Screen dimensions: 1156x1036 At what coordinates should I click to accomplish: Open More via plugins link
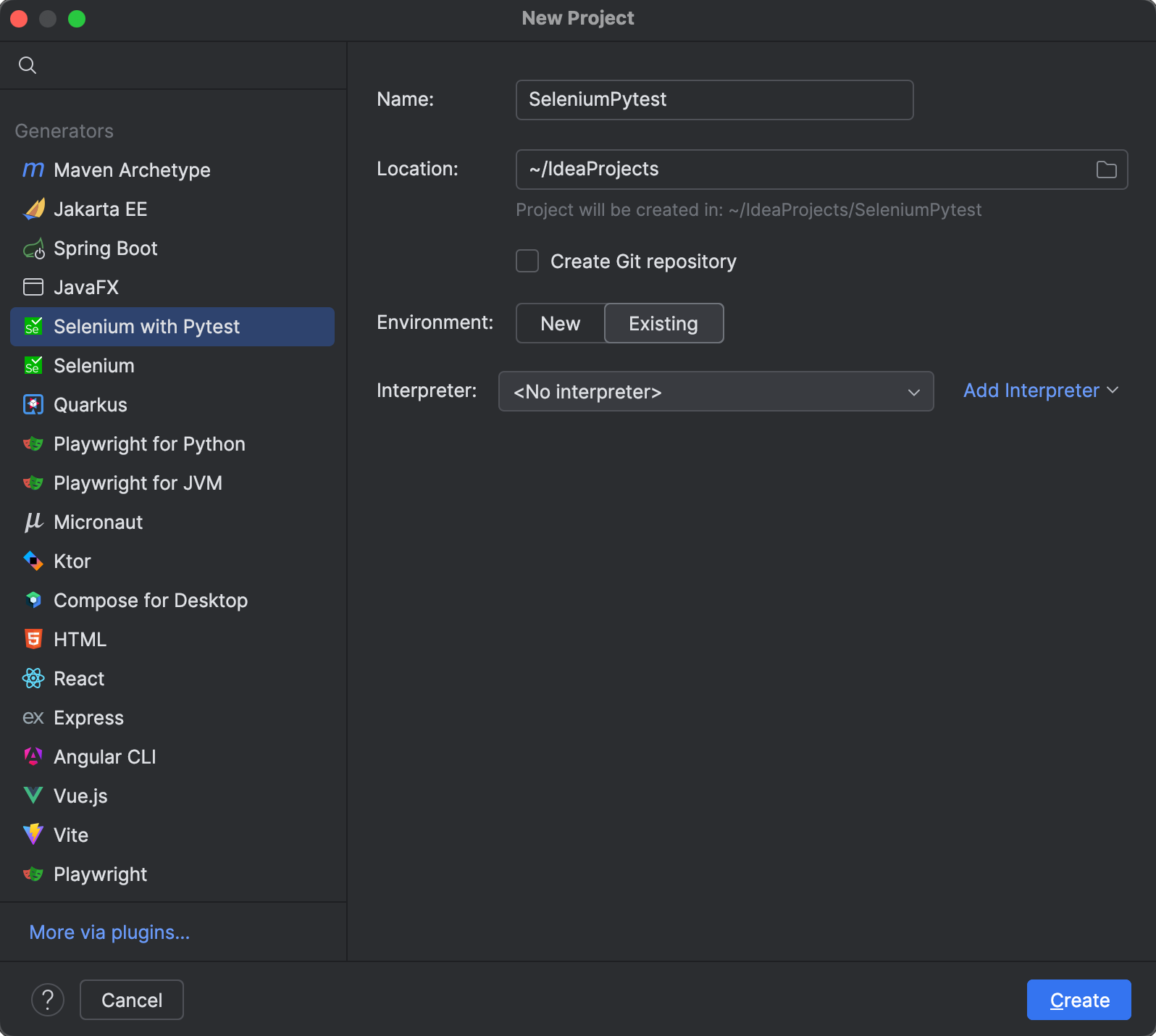tap(109, 932)
